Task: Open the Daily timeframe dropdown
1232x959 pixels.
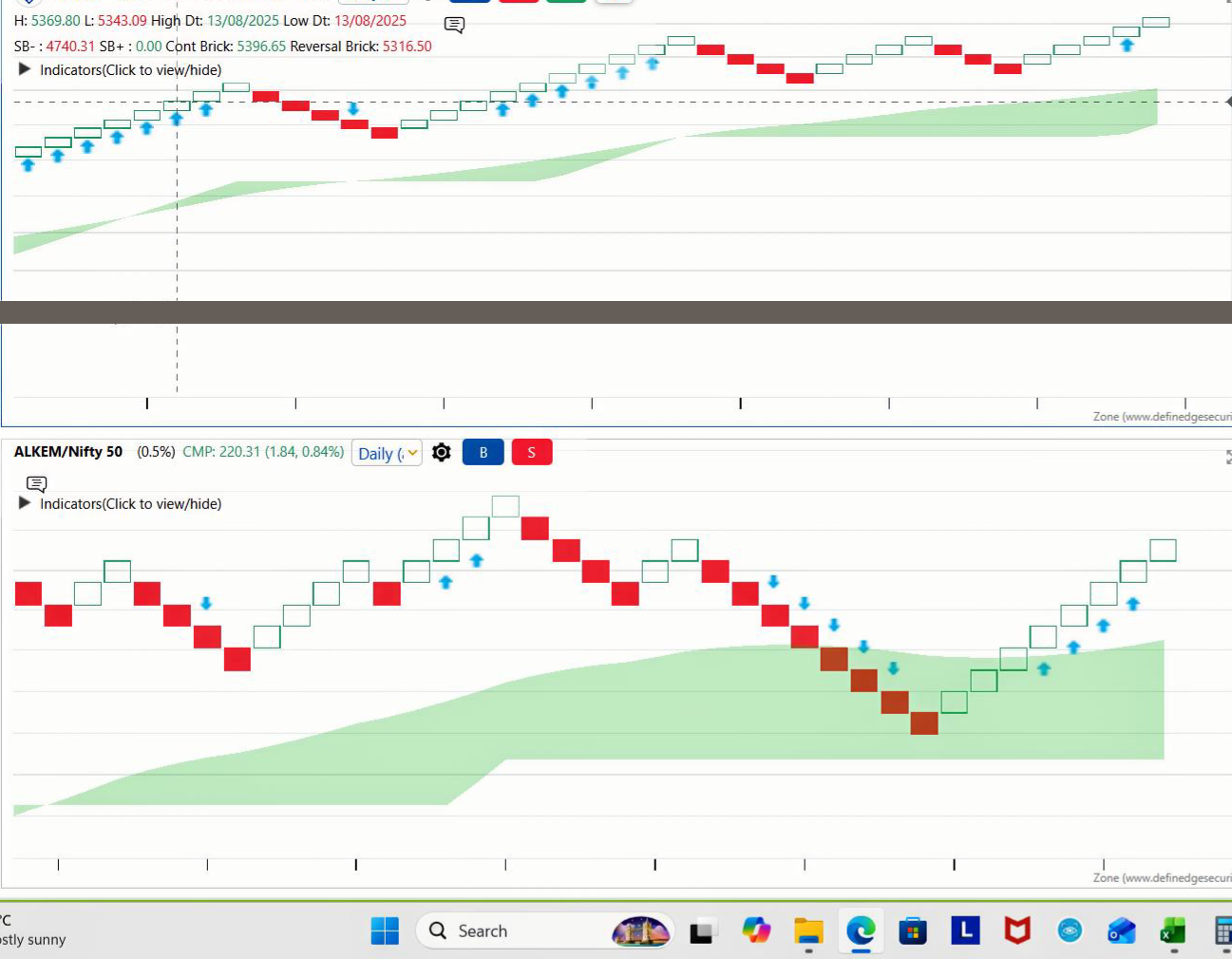Action: click(387, 453)
